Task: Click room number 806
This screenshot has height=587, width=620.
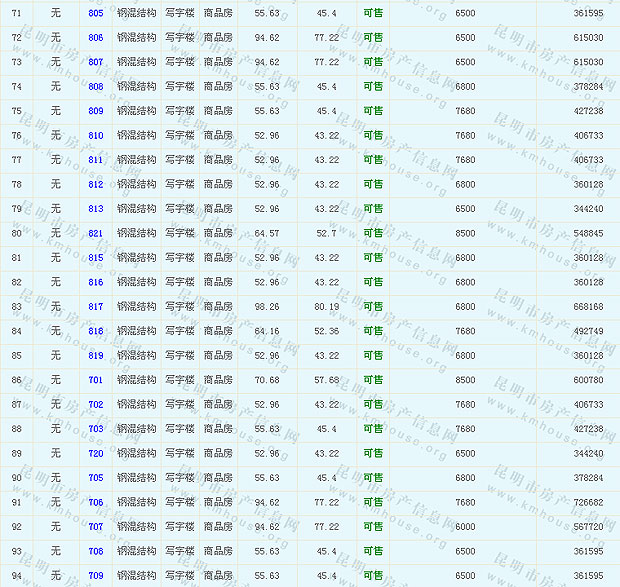Action: [96, 37]
